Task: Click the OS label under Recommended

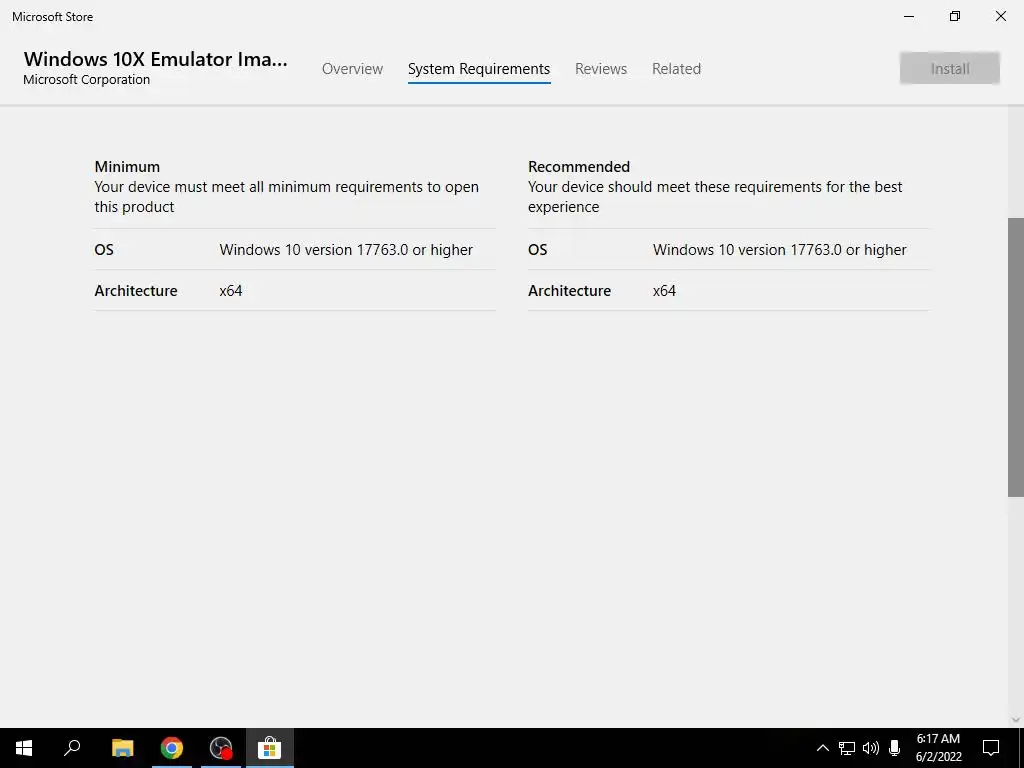Action: (x=537, y=250)
